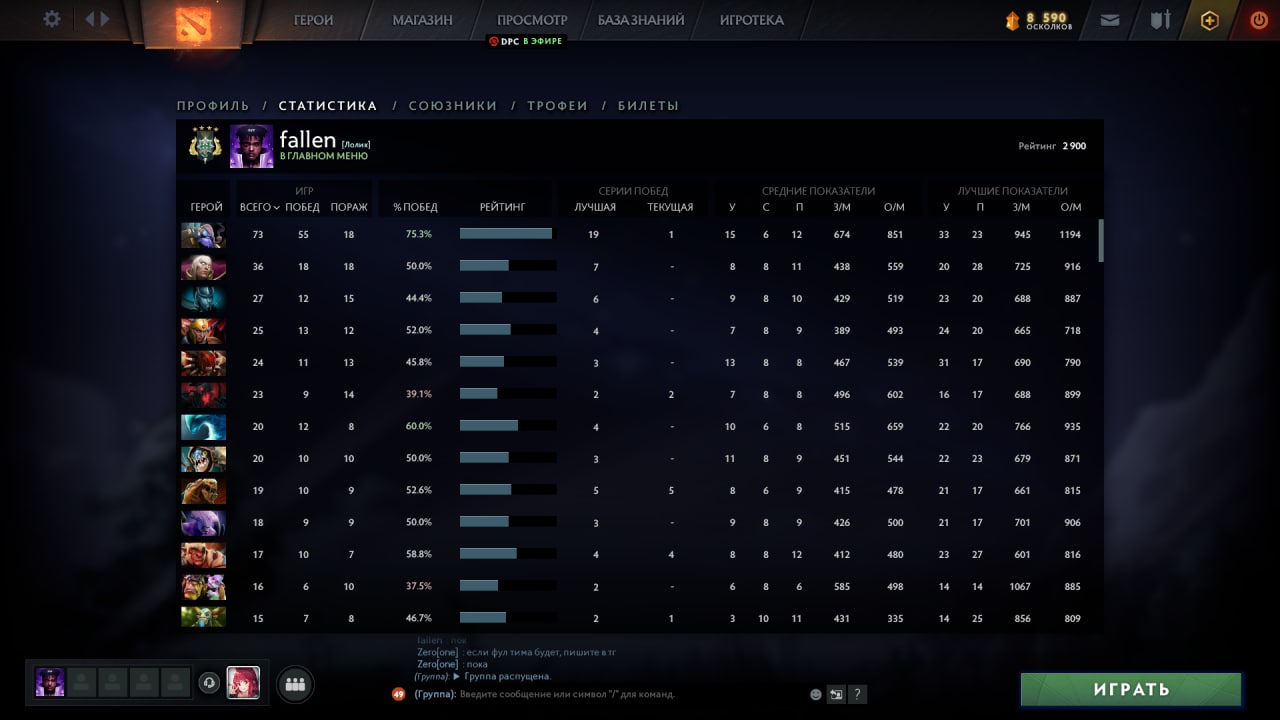
Task: Open the Просмотр menu
Action: pos(532,20)
